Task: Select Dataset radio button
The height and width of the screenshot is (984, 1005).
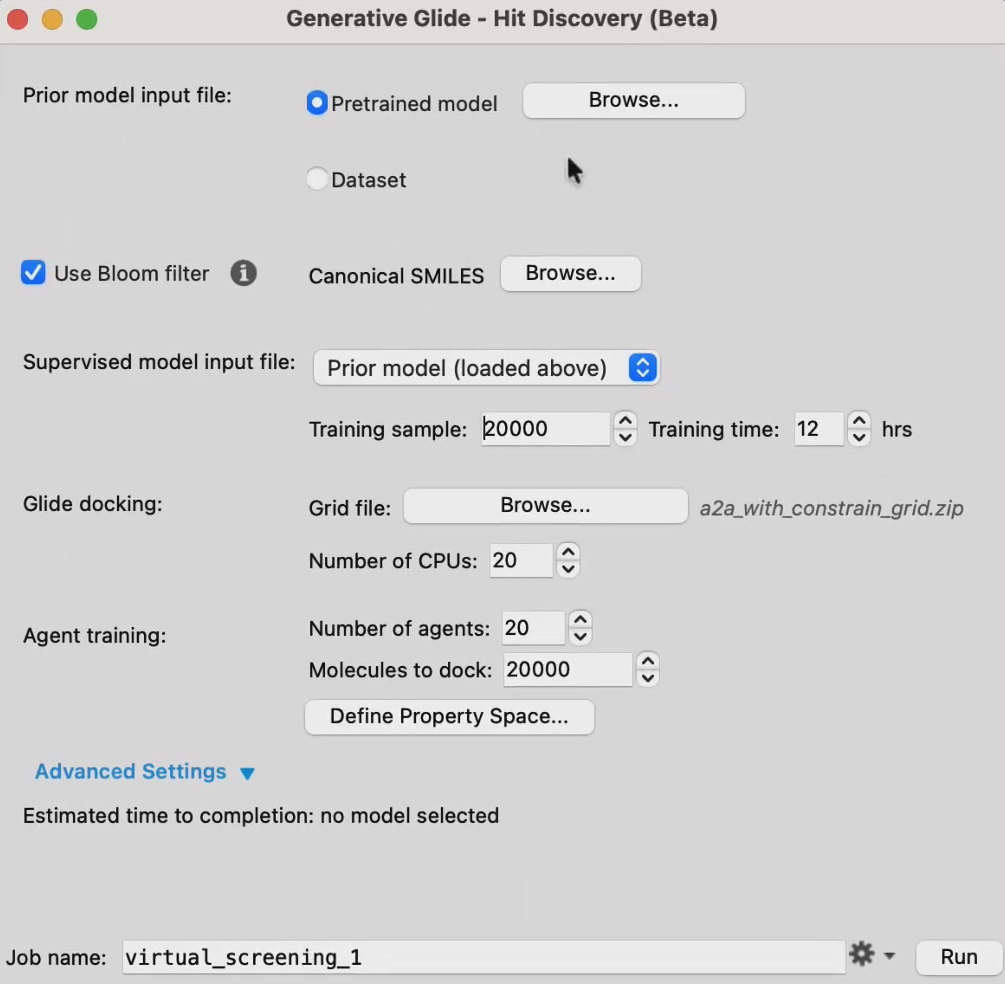Action: tap(317, 179)
